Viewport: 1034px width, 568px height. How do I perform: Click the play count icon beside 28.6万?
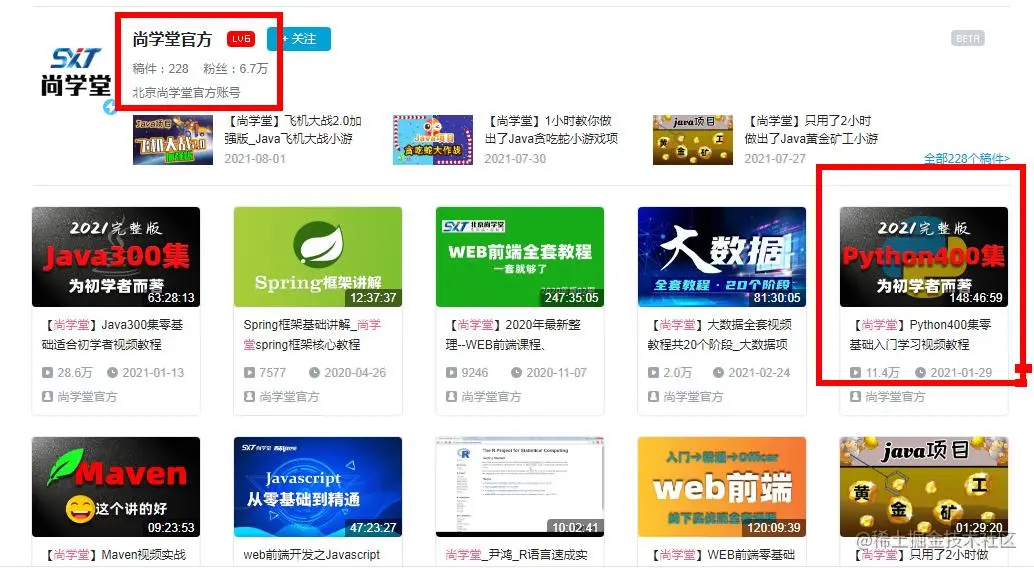(47, 373)
